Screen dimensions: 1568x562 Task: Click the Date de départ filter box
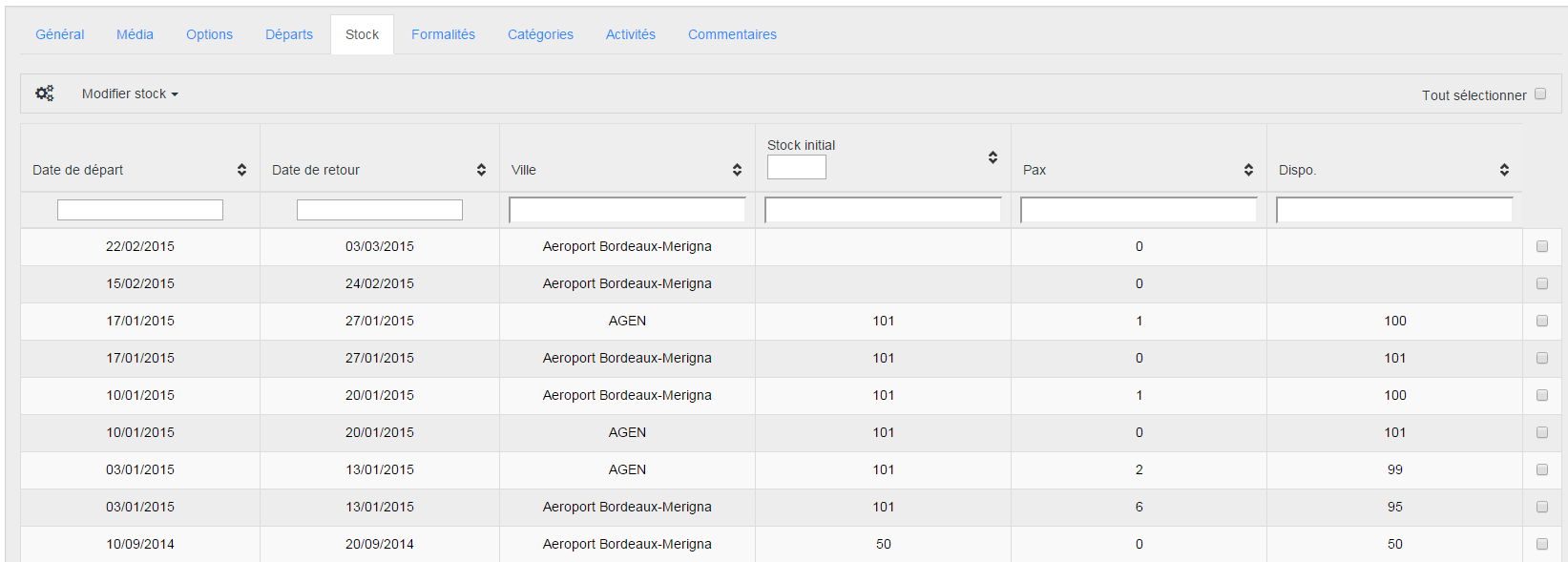pyautogui.click(x=140, y=210)
